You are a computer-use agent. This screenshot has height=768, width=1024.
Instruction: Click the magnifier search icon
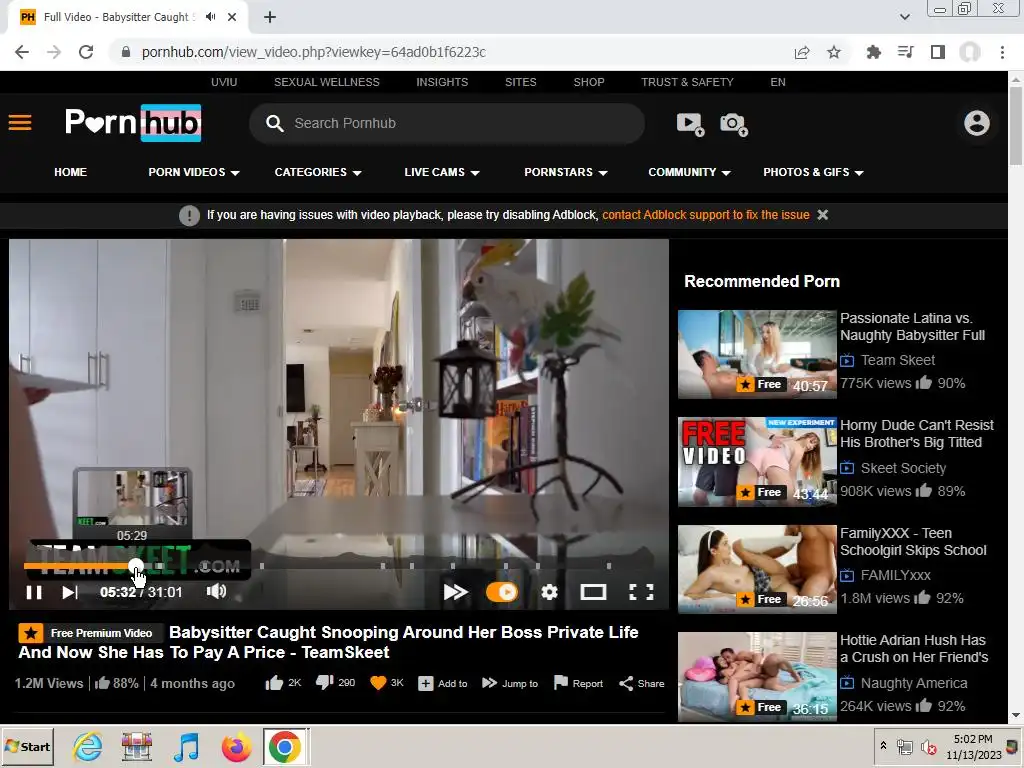tap(274, 123)
